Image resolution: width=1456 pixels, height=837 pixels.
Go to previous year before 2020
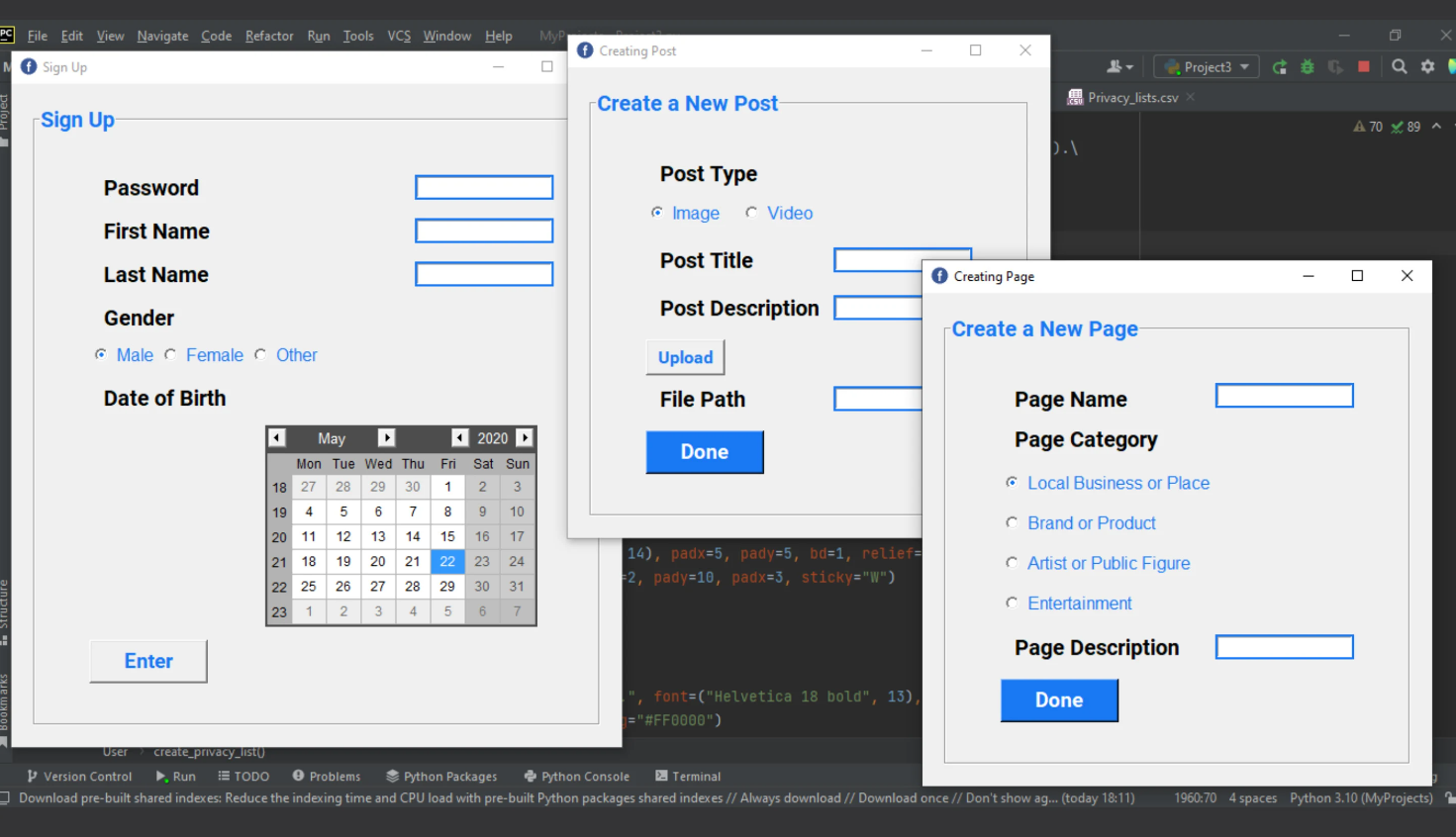(x=460, y=437)
